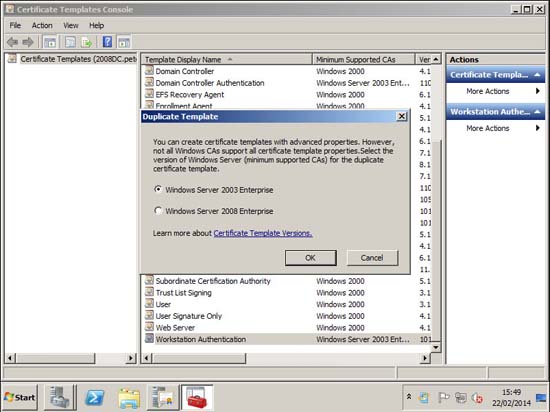Image resolution: width=550 pixels, height=412 pixels.
Task: Click the red toolbox taskbar icon
Action: pos(197,398)
